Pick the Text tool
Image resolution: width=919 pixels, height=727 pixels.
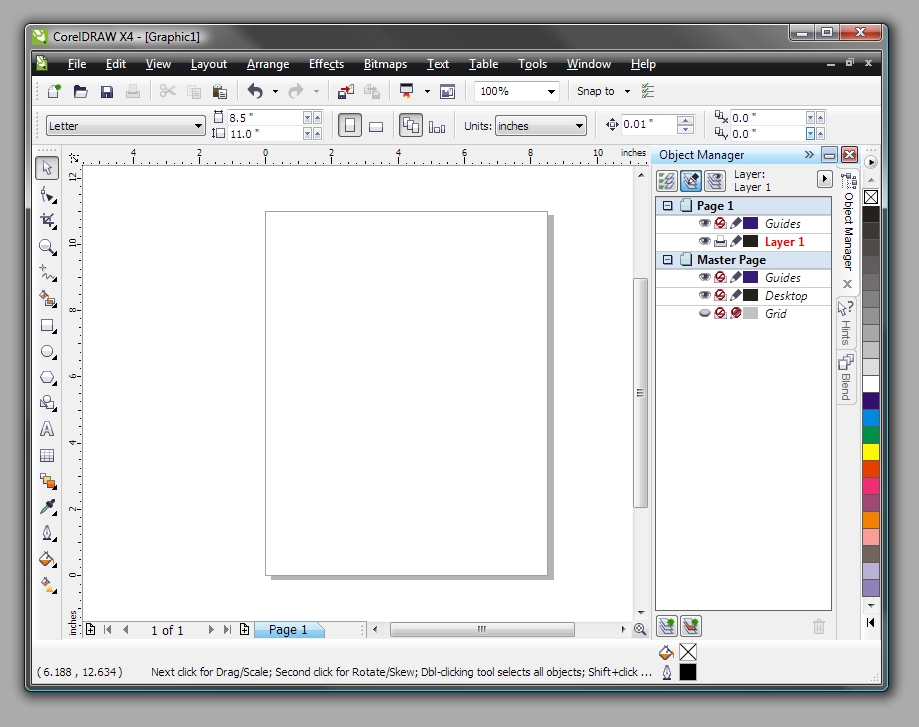(x=47, y=429)
